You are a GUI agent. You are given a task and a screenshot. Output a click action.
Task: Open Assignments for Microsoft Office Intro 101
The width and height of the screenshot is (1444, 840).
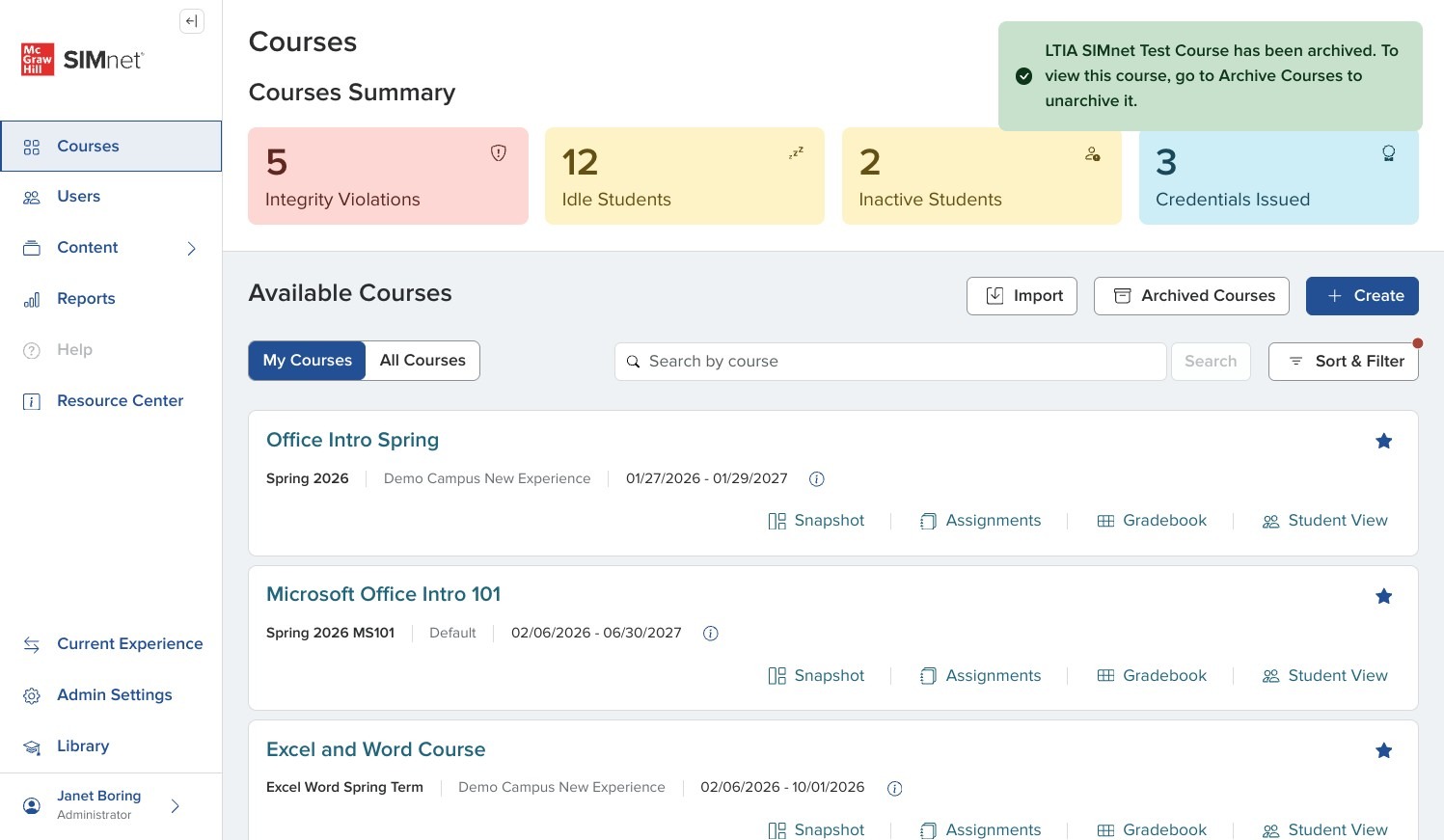point(980,676)
